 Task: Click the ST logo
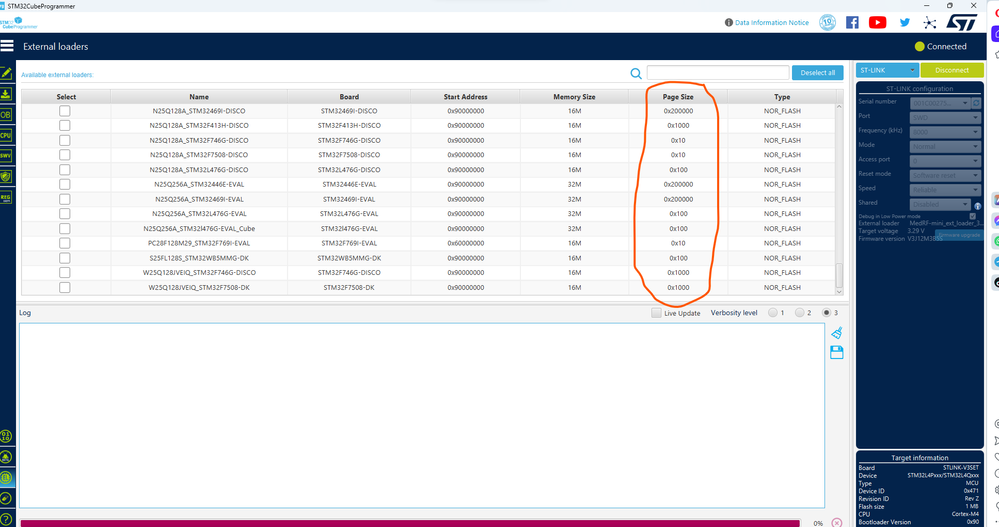pos(961,22)
